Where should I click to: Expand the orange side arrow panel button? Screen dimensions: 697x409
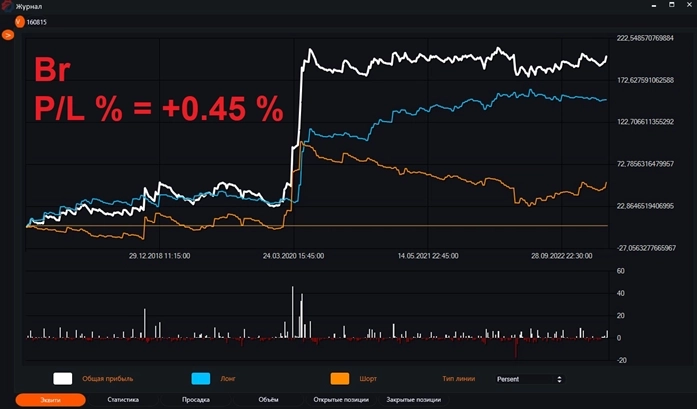(7, 35)
